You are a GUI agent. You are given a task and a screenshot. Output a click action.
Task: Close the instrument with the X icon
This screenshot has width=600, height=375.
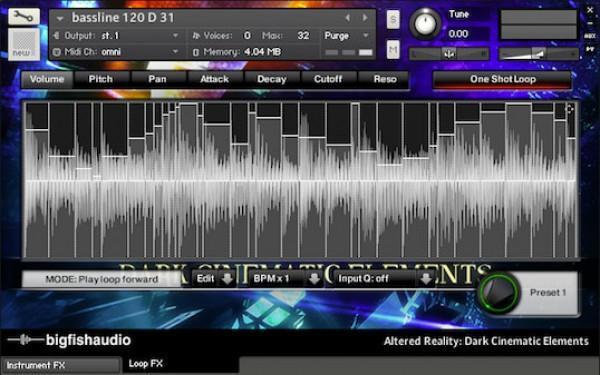[590, 10]
